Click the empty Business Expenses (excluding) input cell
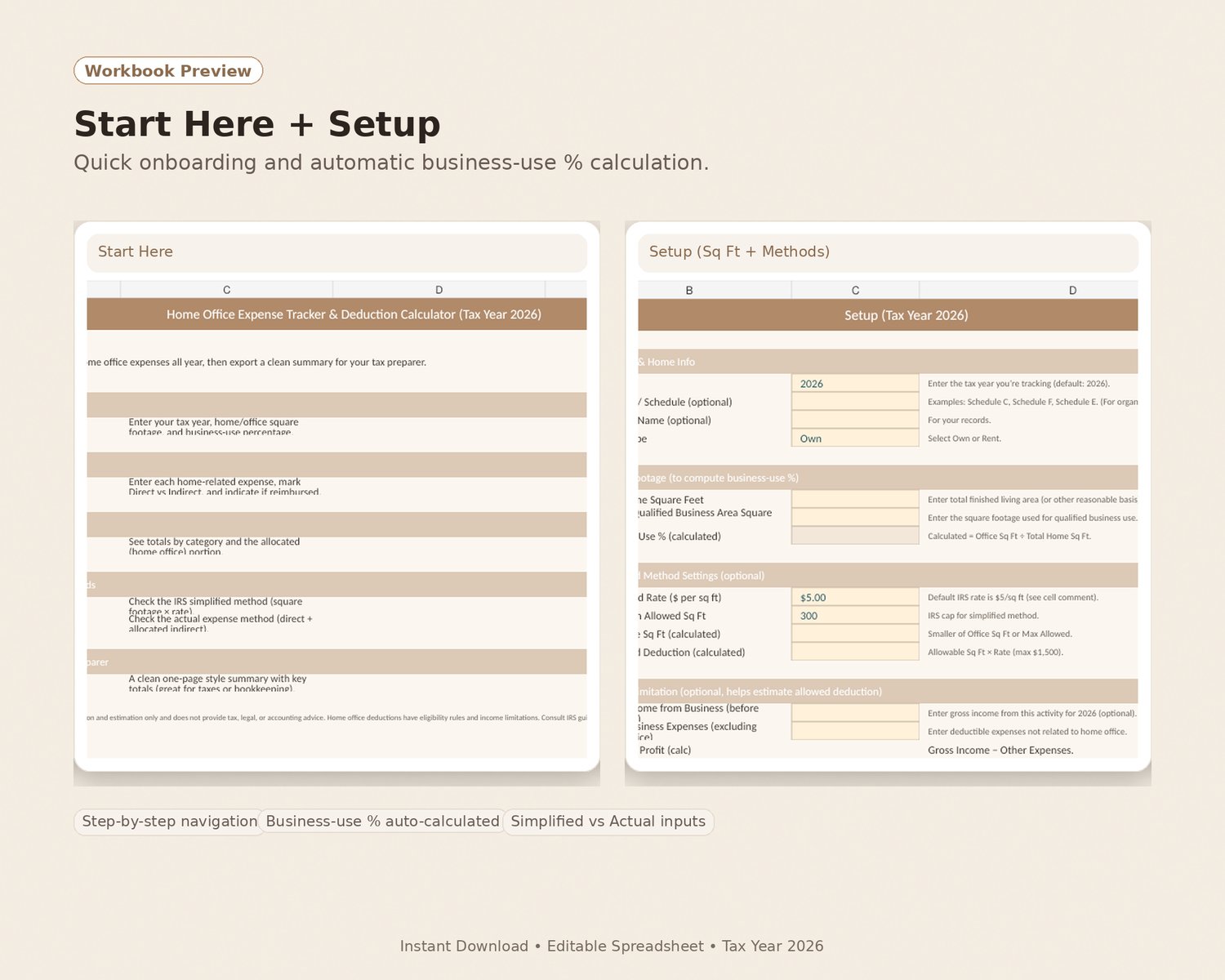 tap(855, 732)
